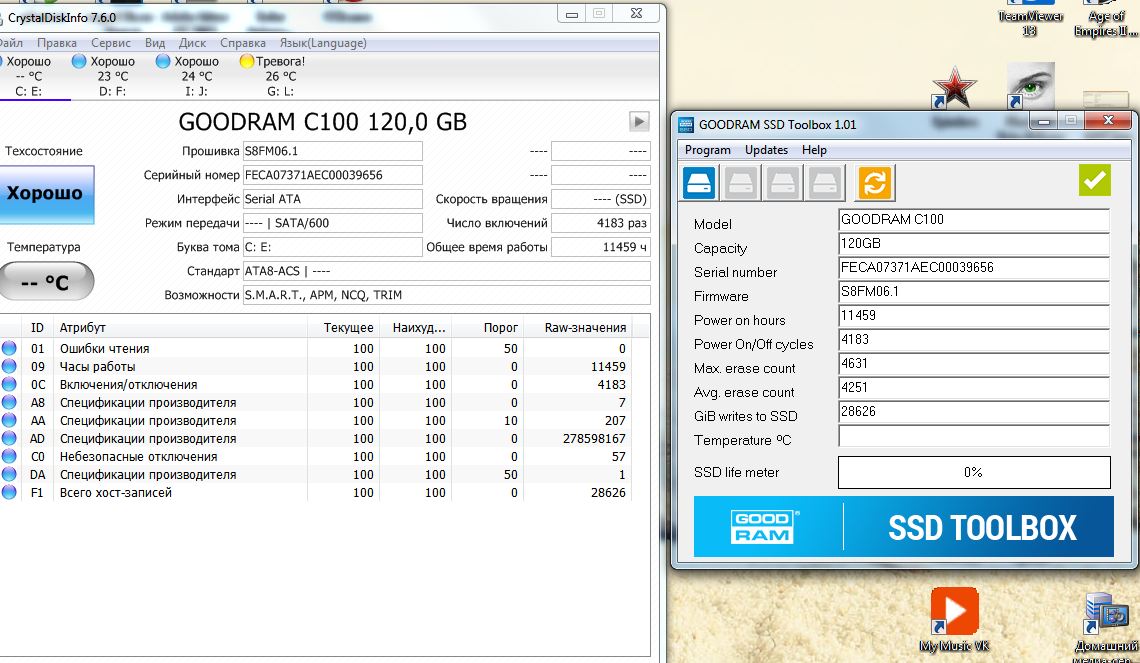Click Общее время работы value 11459 ч
Viewport: 1140px width, 663px height.
pos(601,247)
